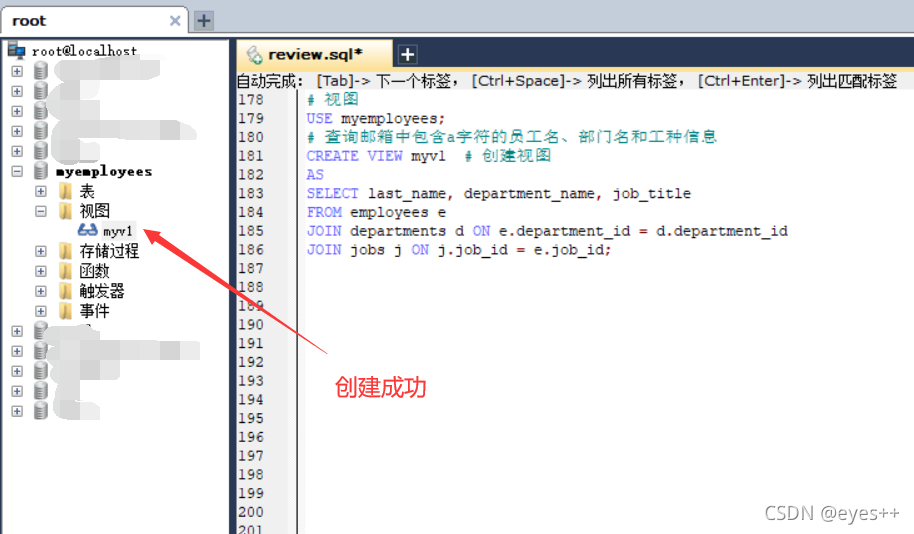Select the 事件 folder label
This screenshot has width=914, height=534.
(x=94, y=311)
